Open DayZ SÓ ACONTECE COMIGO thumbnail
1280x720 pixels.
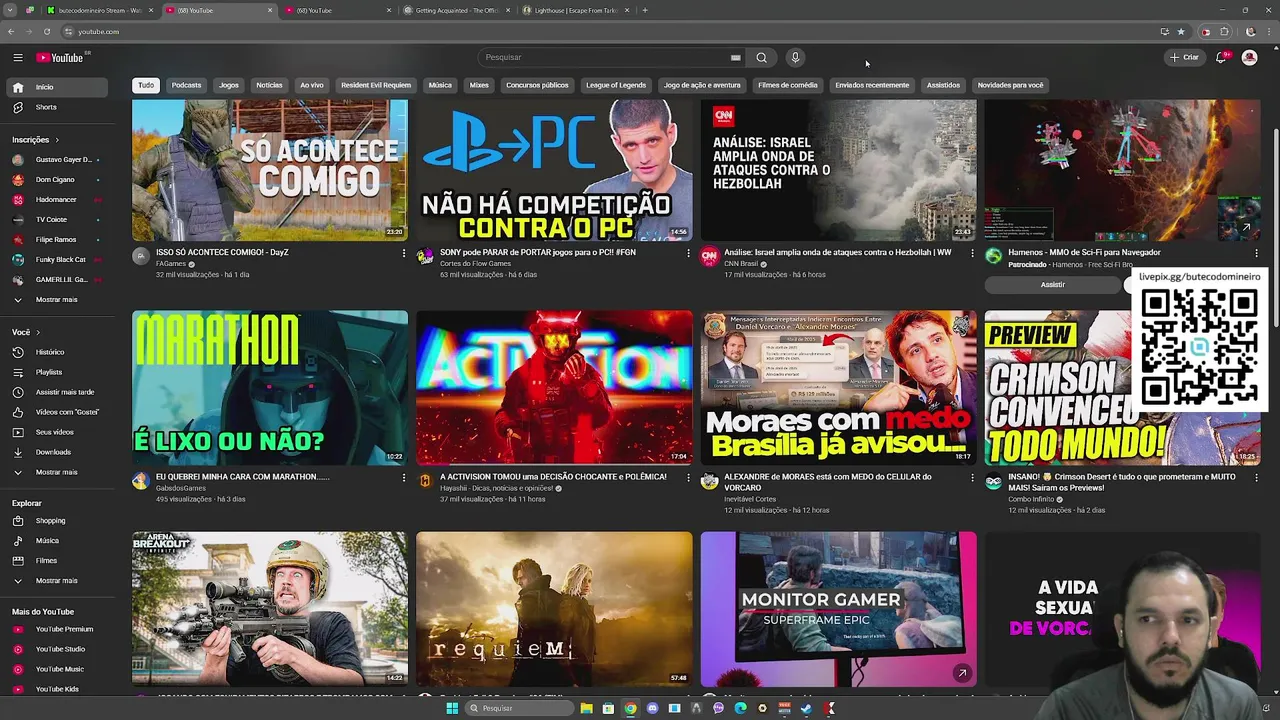[x=270, y=170]
